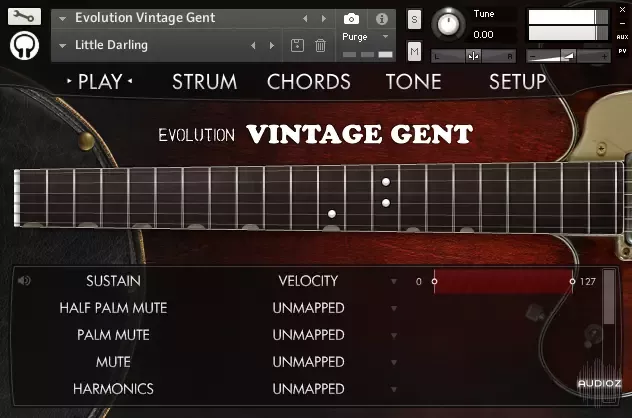
Task: Open the HALF PALM MUTE mapping dropdown arrow
Action: (394, 308)
